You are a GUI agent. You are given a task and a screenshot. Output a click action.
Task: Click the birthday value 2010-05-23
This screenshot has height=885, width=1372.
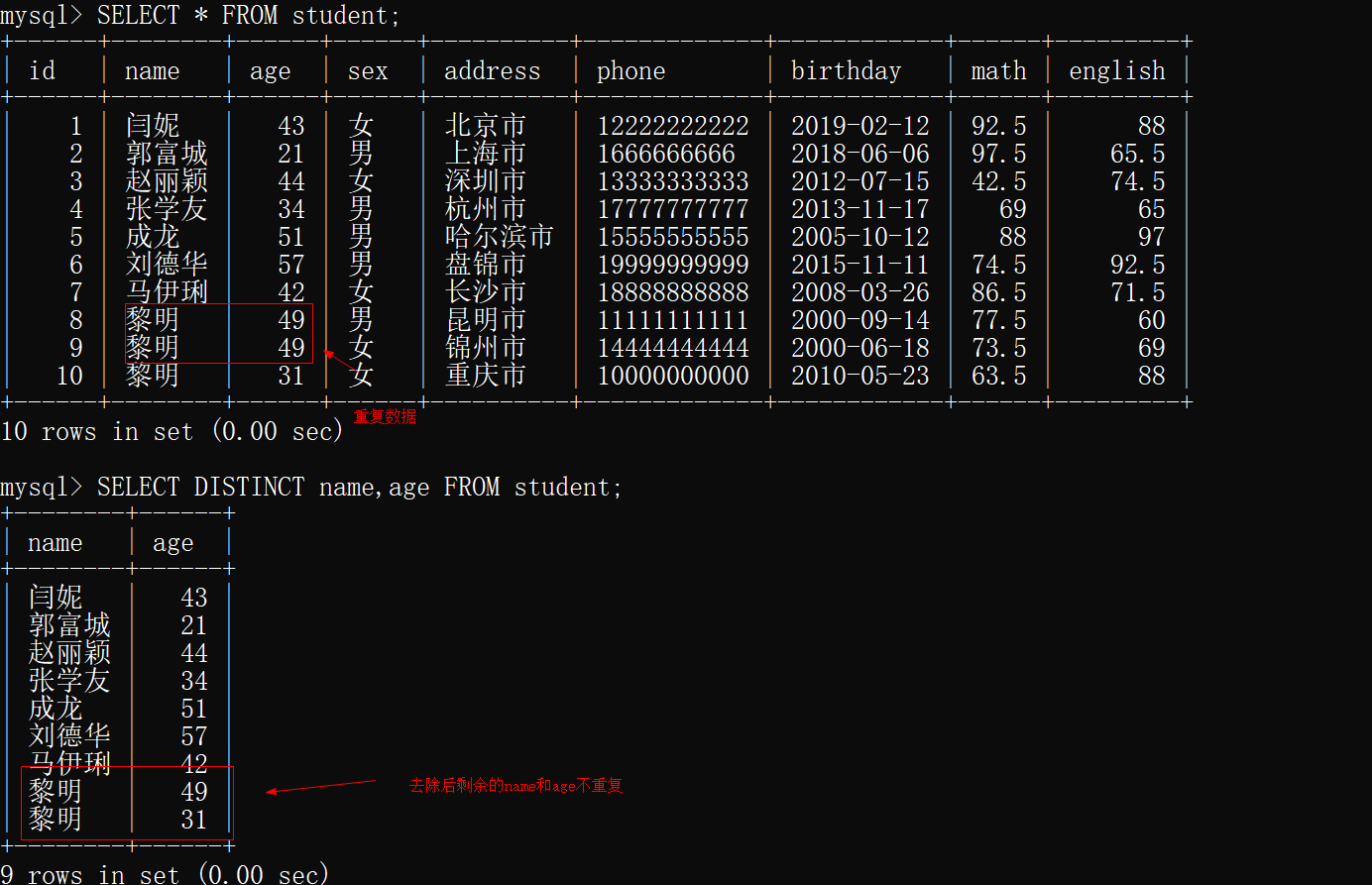859,376
